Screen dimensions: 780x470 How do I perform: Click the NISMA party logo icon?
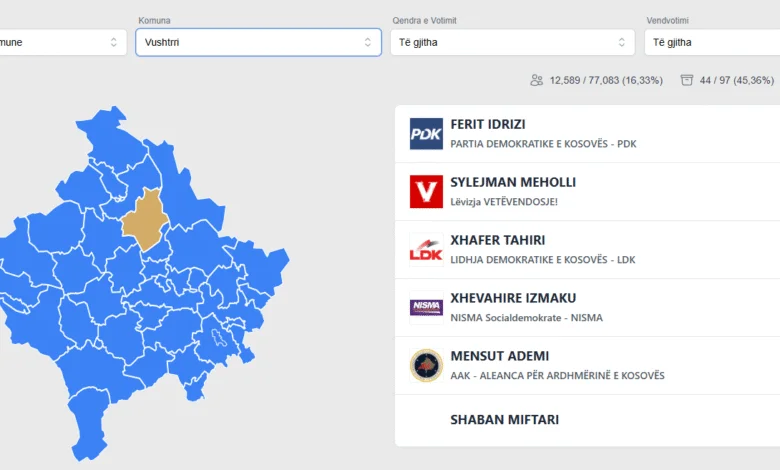pos(426,307)
